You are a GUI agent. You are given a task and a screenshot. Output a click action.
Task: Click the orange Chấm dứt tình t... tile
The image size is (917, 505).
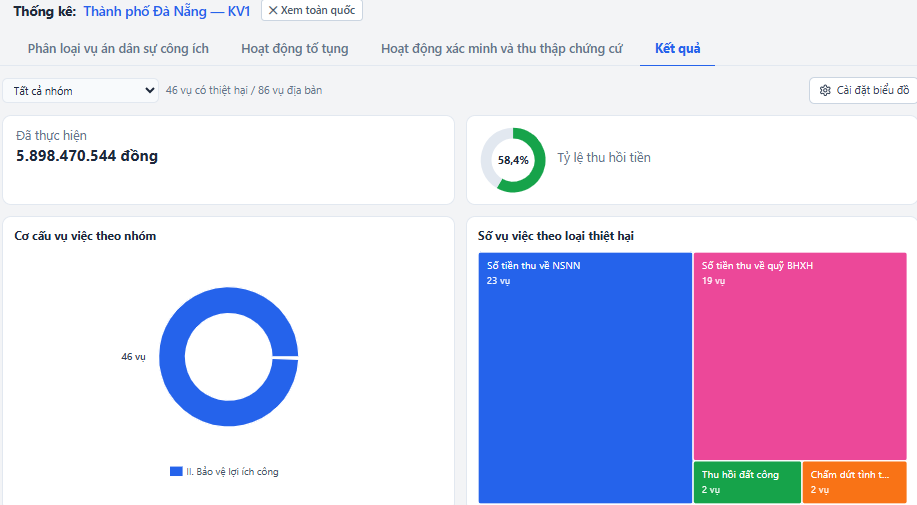pos(854,482)
